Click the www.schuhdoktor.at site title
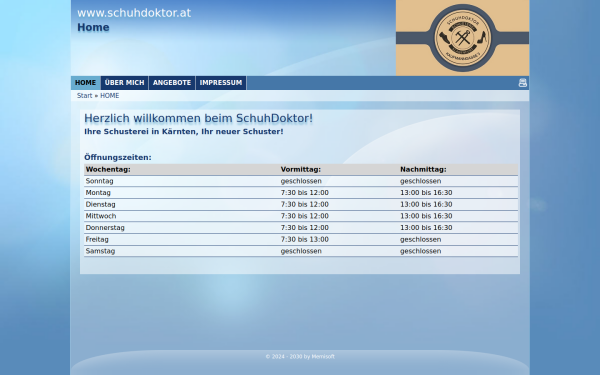 (x=134, y=13)
